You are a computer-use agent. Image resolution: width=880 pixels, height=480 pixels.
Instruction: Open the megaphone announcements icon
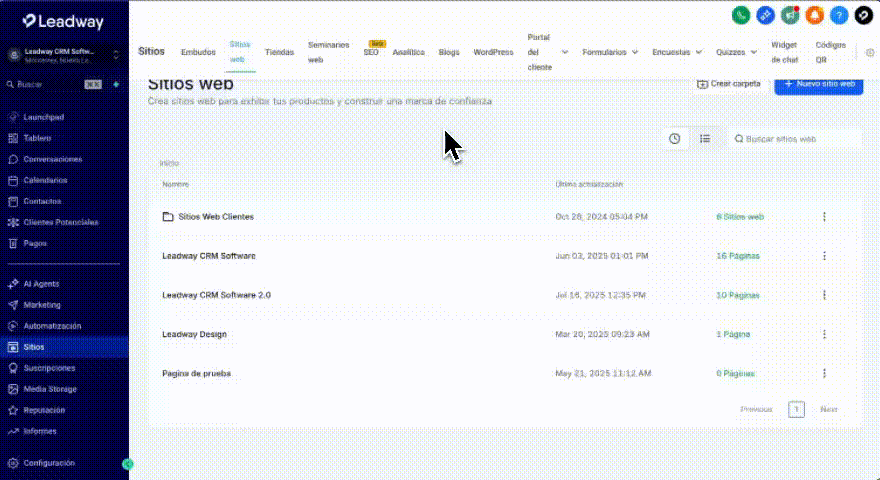pyautogui.click(x=790, y=15)
